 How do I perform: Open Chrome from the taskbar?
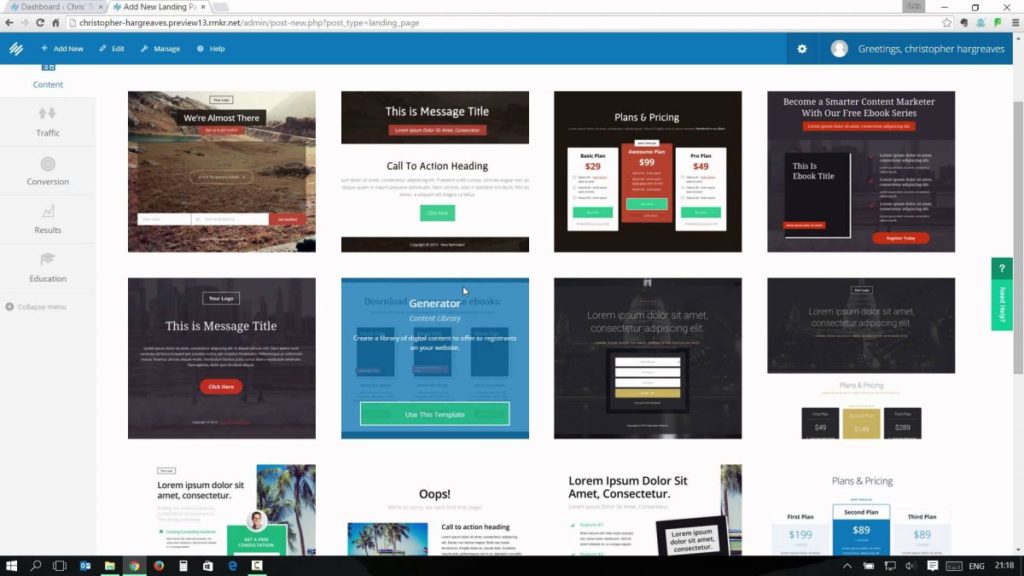[x=134, y=566]
